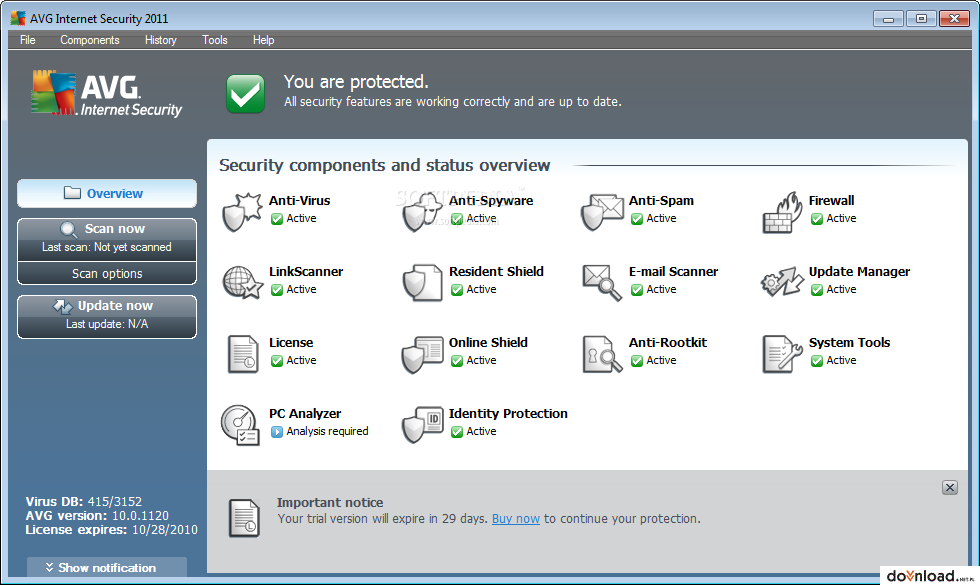This screenshot has height=585, width=980.
Task: Open the Update Manager gear icon
Action: [x=782, y=282]
